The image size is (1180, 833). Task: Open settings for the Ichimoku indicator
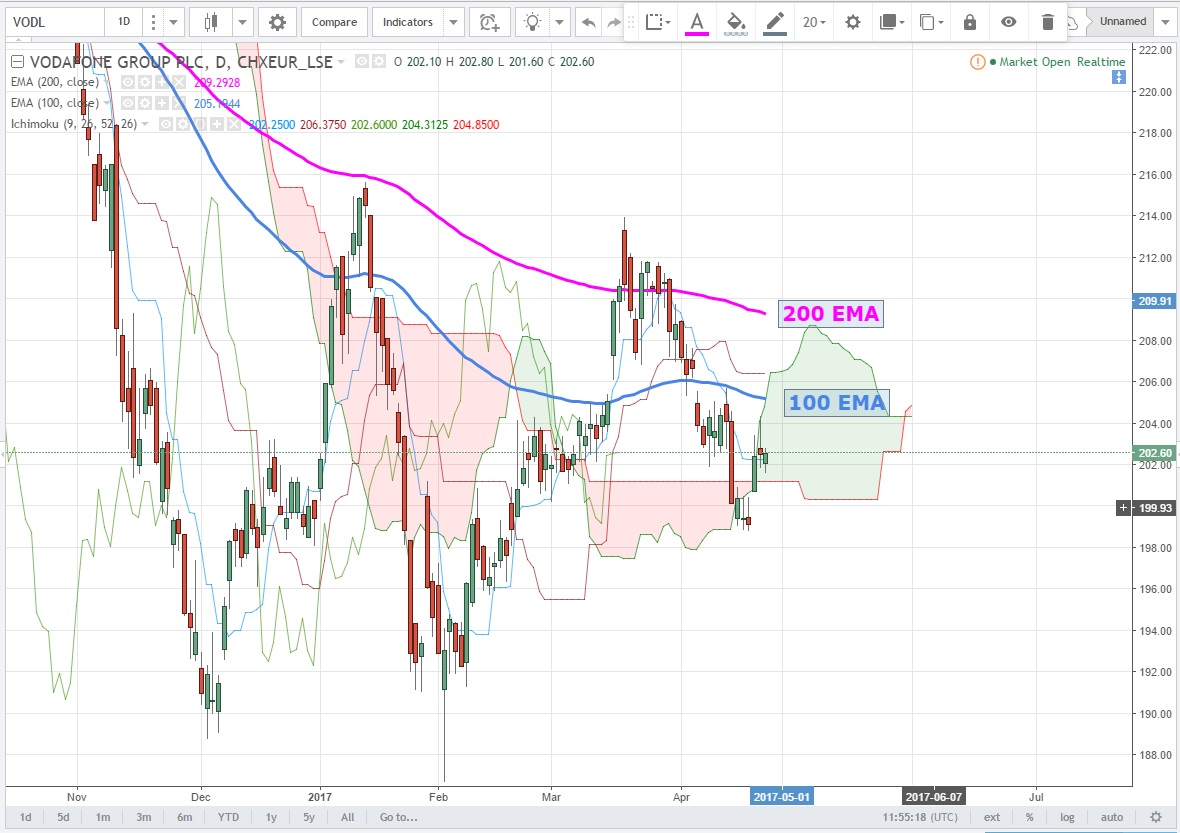pos(183,124)
